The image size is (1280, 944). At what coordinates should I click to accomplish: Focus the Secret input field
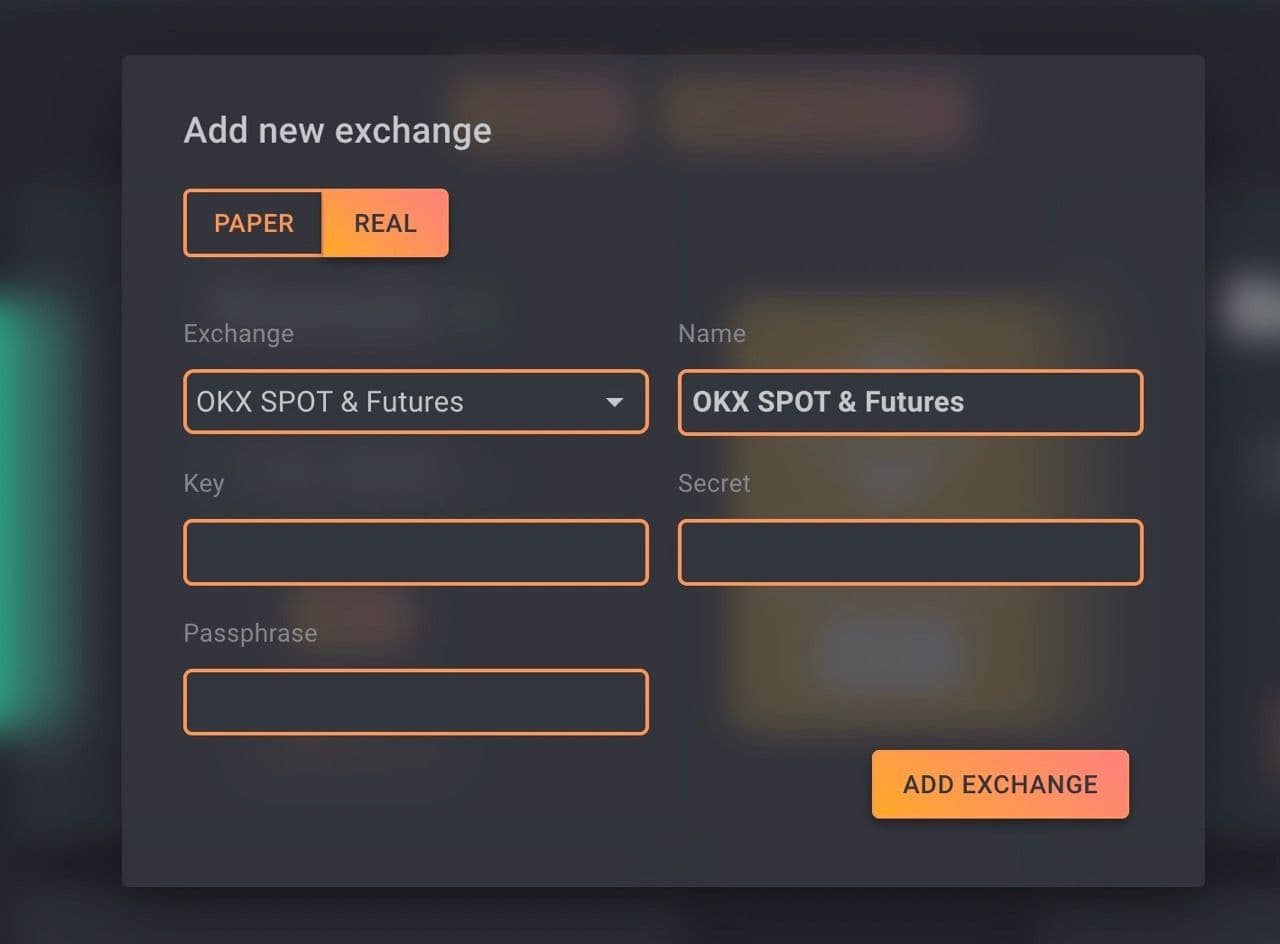910,552
